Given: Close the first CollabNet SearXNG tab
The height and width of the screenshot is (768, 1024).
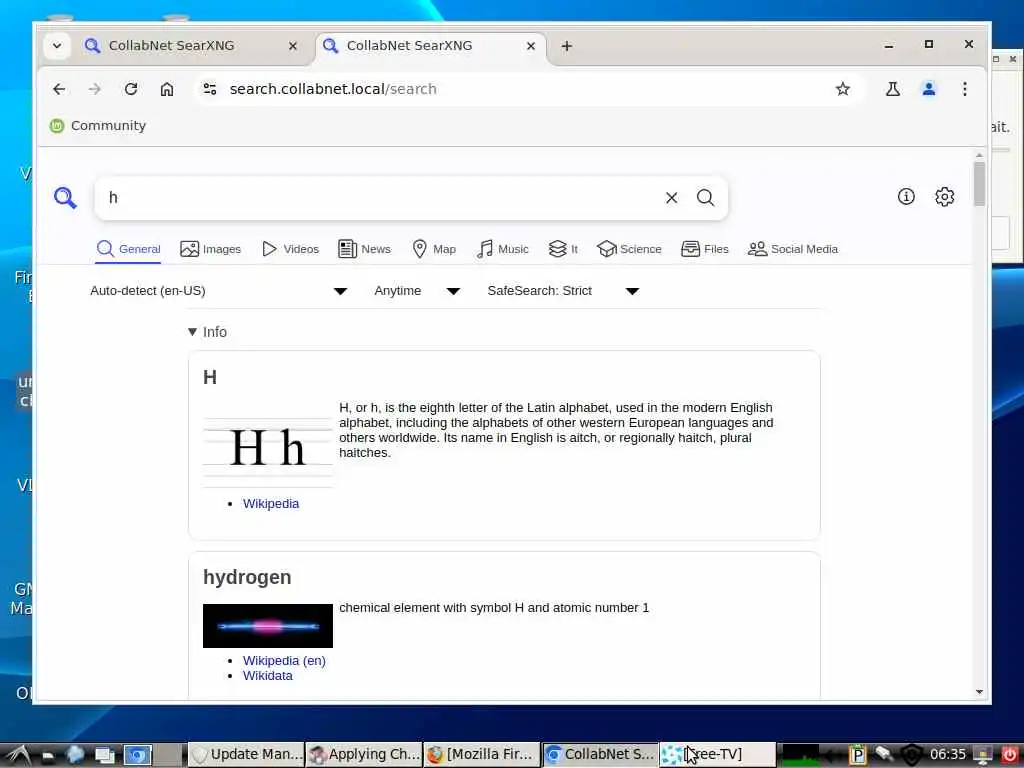Looking at the screenshot, I should [293, 46].
